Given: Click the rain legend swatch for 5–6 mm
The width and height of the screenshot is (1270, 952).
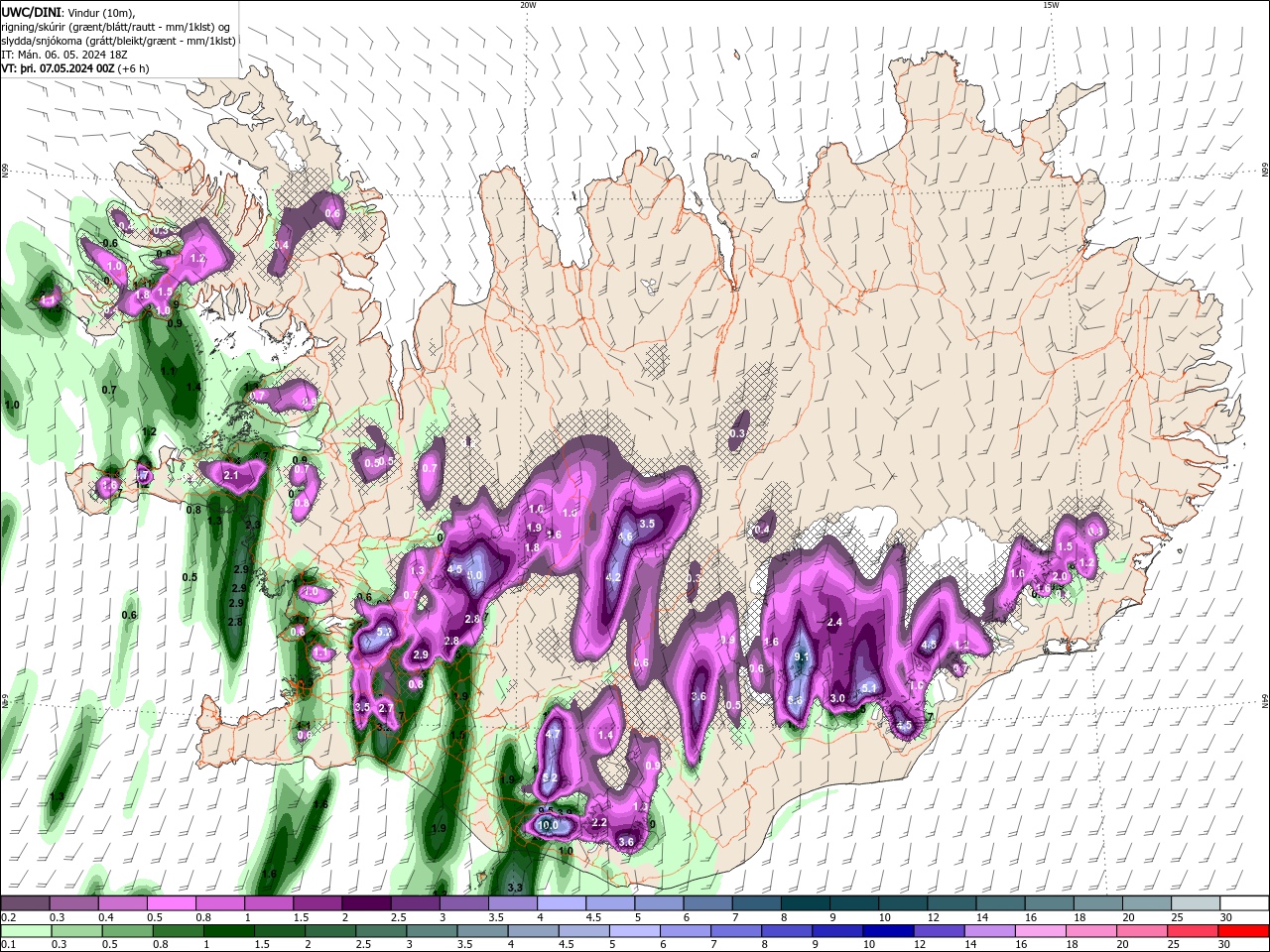Looking at the screenshot, I should [635, 931].
